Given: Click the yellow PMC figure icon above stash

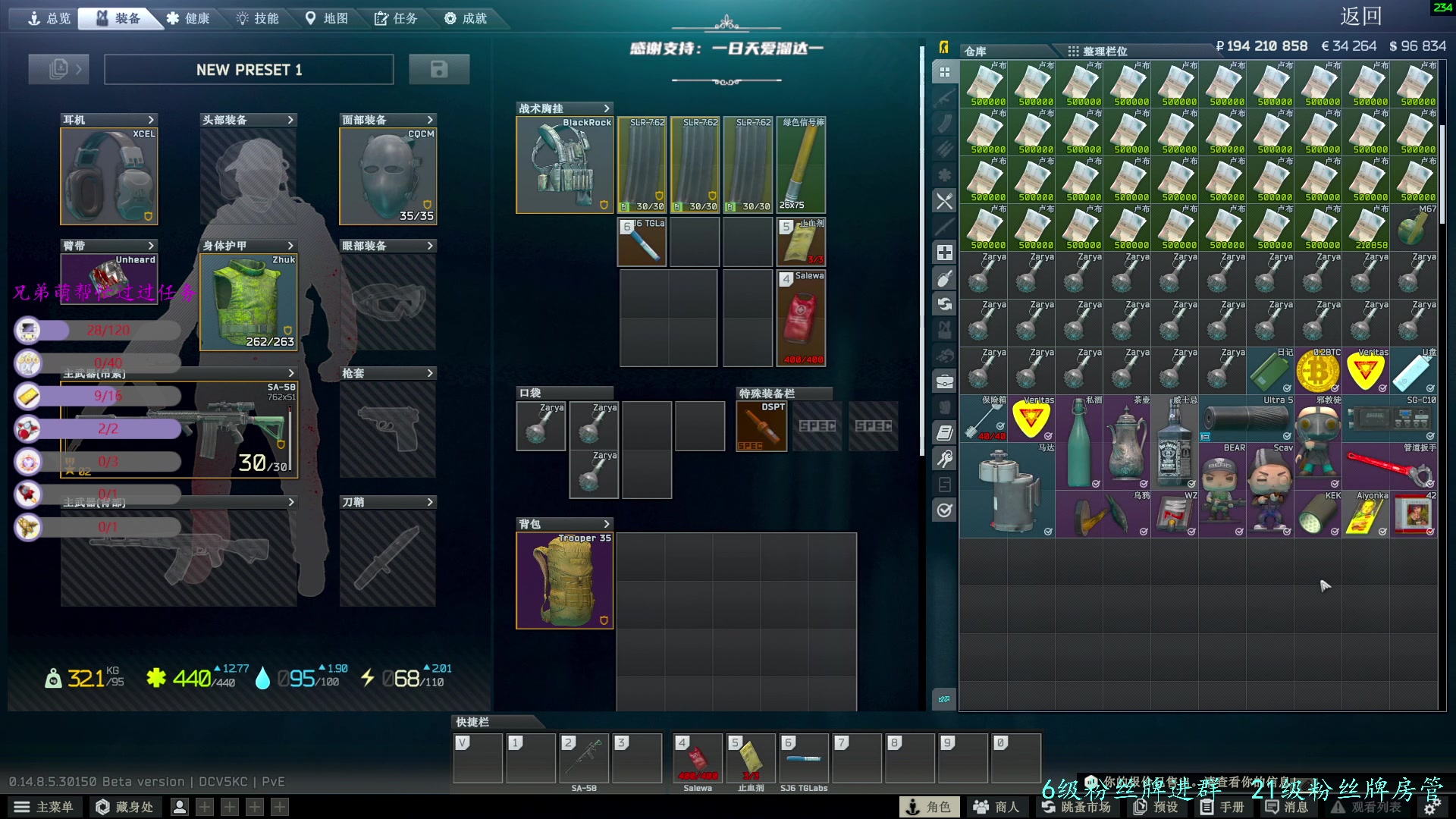Looking at the screenshot, I should (943, 47).
